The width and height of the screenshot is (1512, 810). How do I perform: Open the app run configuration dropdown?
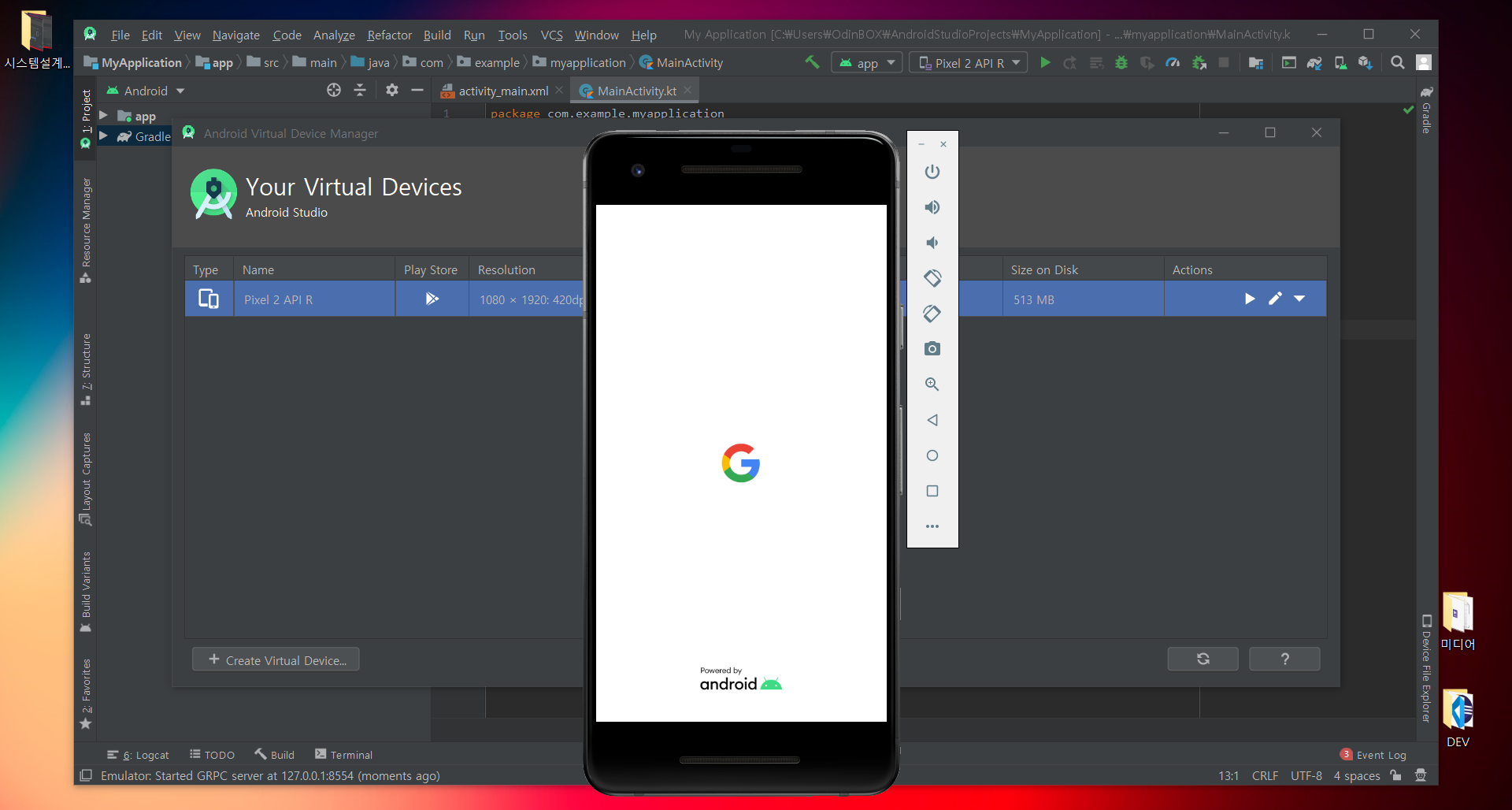pos(867,62)
